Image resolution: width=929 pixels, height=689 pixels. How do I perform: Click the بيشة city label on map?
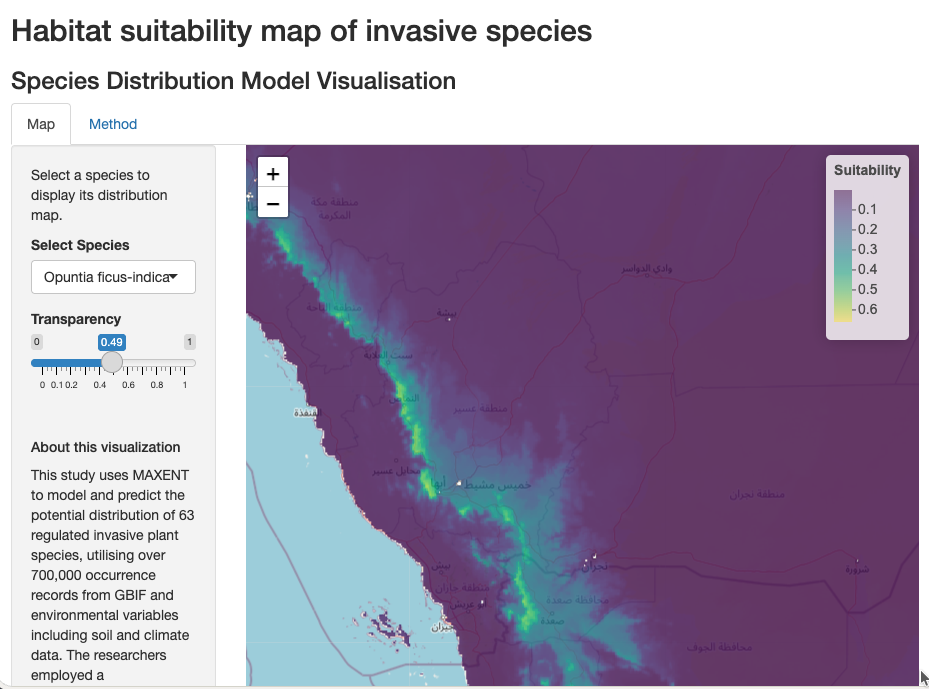(447, 313)
